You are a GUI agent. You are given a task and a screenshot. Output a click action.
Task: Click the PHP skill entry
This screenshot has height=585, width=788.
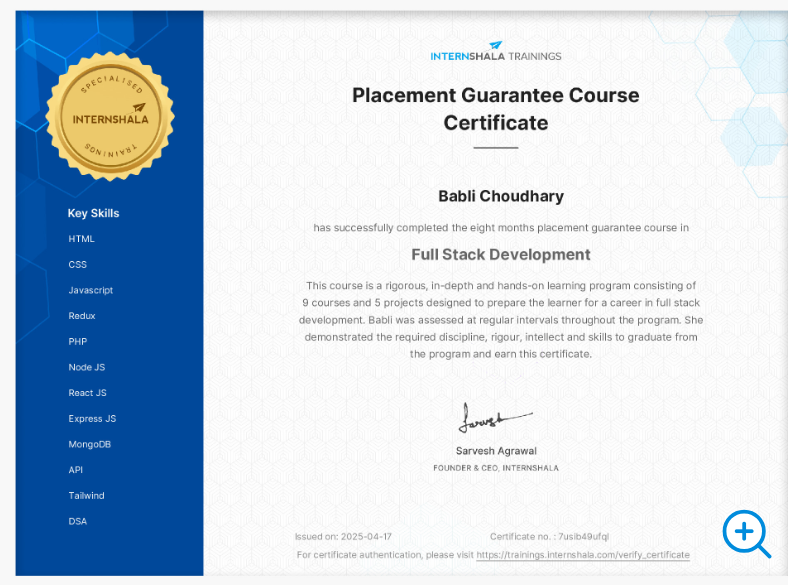pyautogui.click(x=78, y=341)
